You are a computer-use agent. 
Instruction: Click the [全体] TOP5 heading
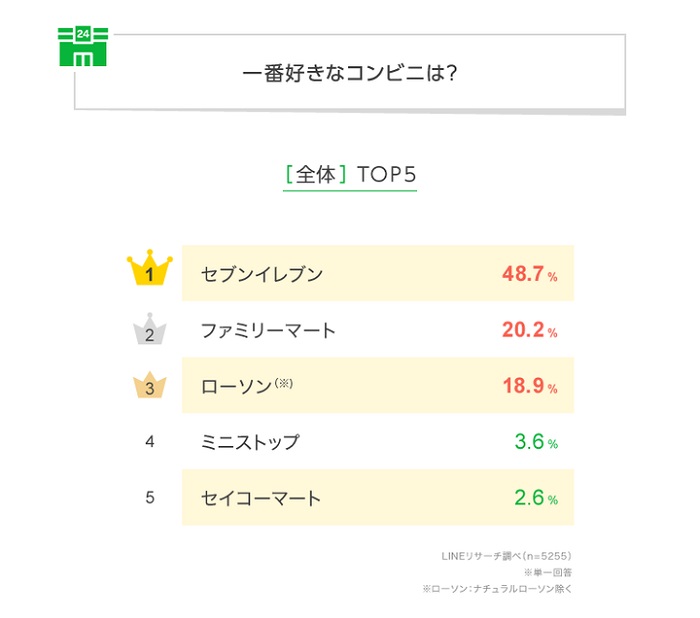point(350,174)
